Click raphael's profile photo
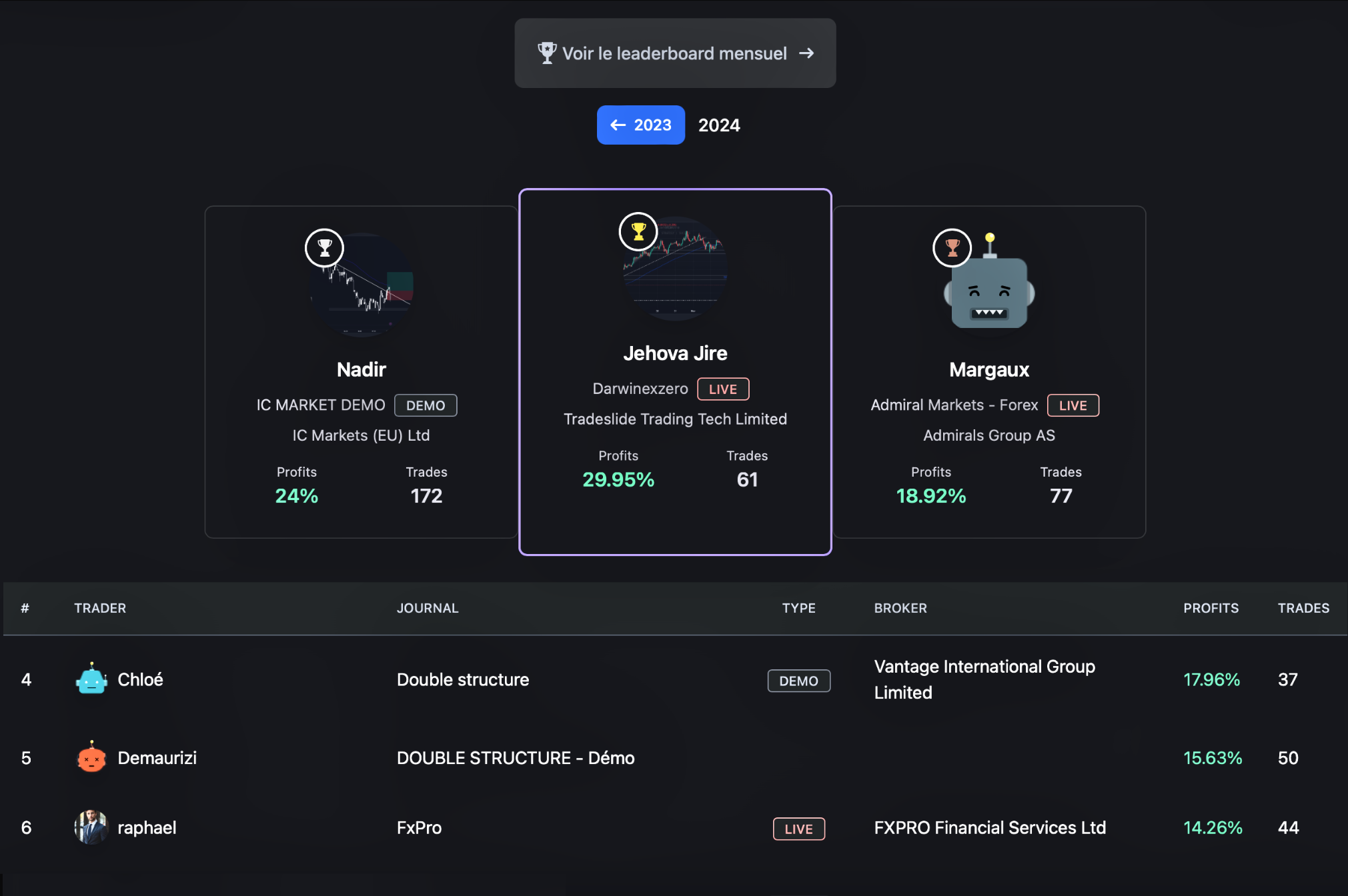1348x896 pixels. 91,827
